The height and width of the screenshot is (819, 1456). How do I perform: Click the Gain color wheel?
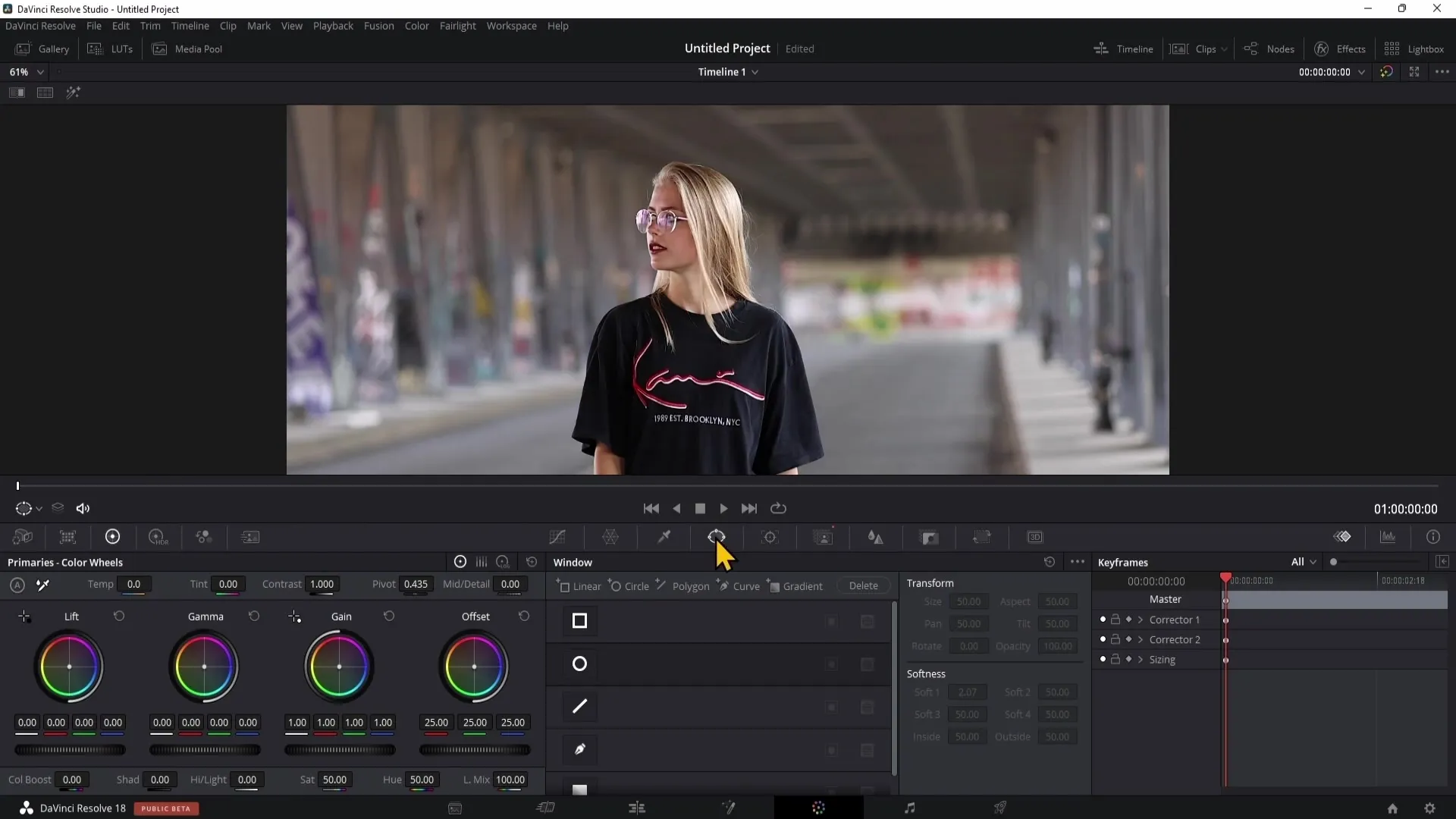[339, 667]
